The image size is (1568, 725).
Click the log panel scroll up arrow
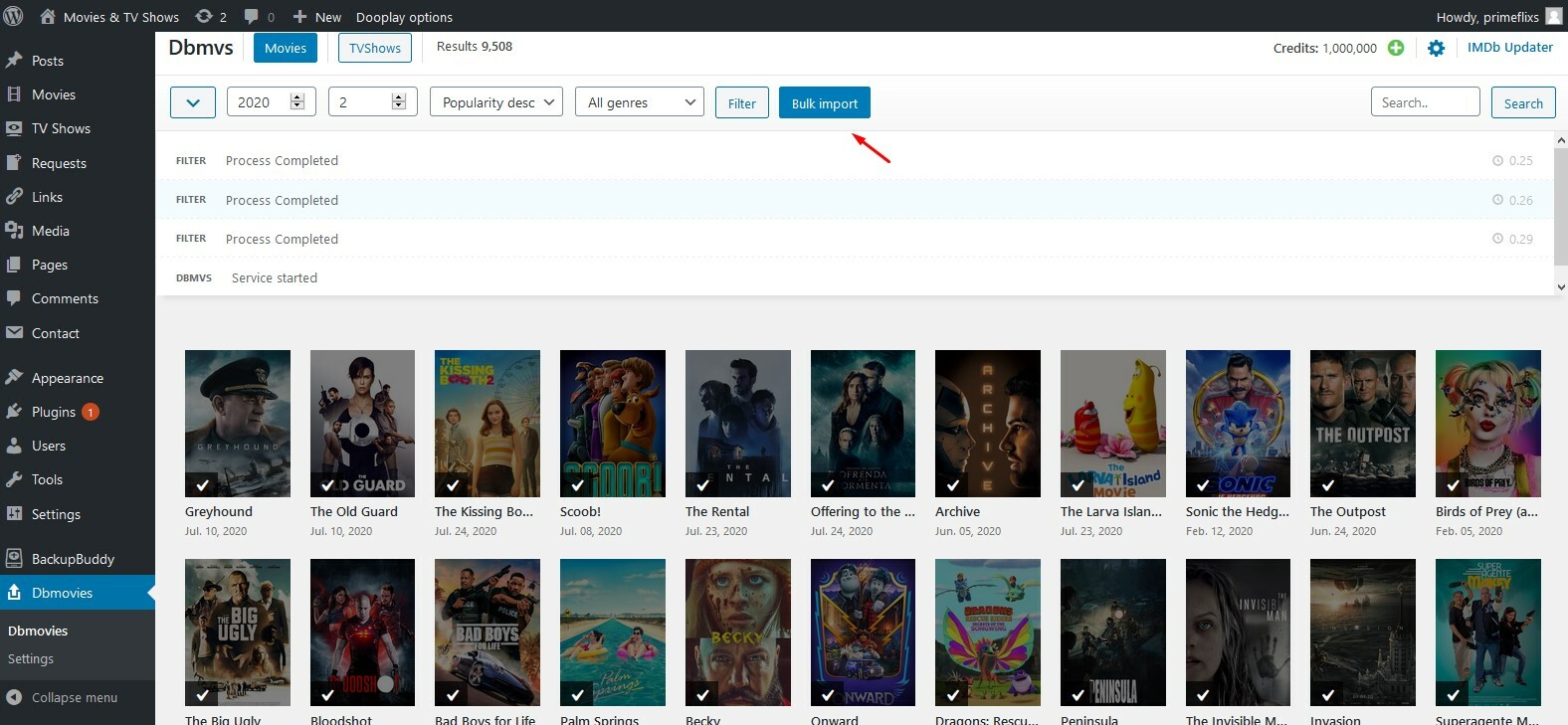(x=1560, y=140)
